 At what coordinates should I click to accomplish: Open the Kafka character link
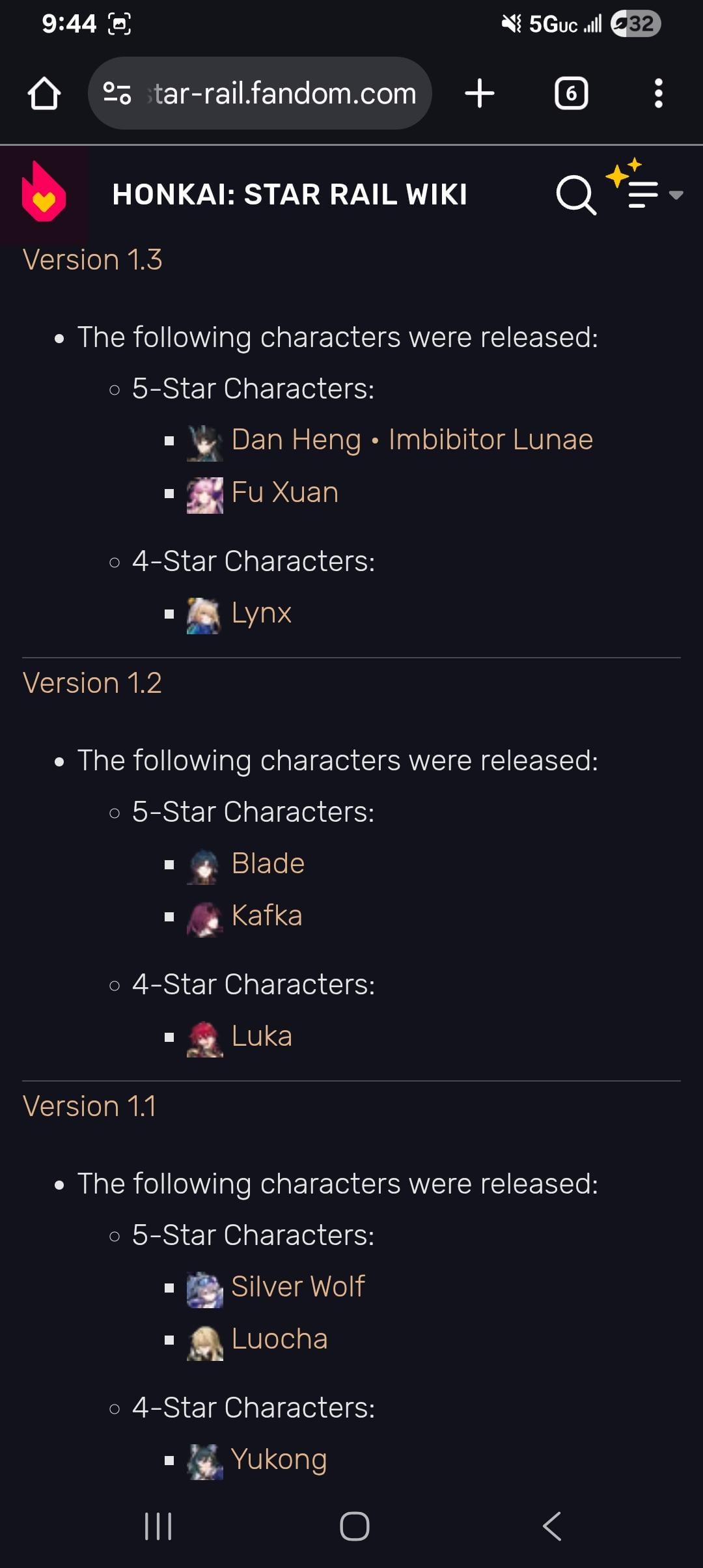267,916
